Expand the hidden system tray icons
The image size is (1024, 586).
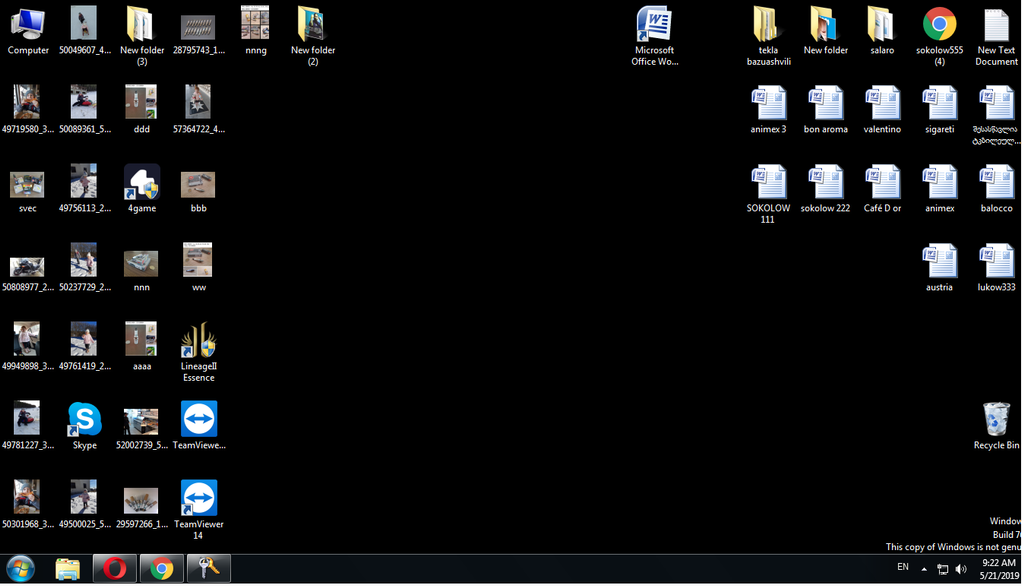(x=924, y=569)
